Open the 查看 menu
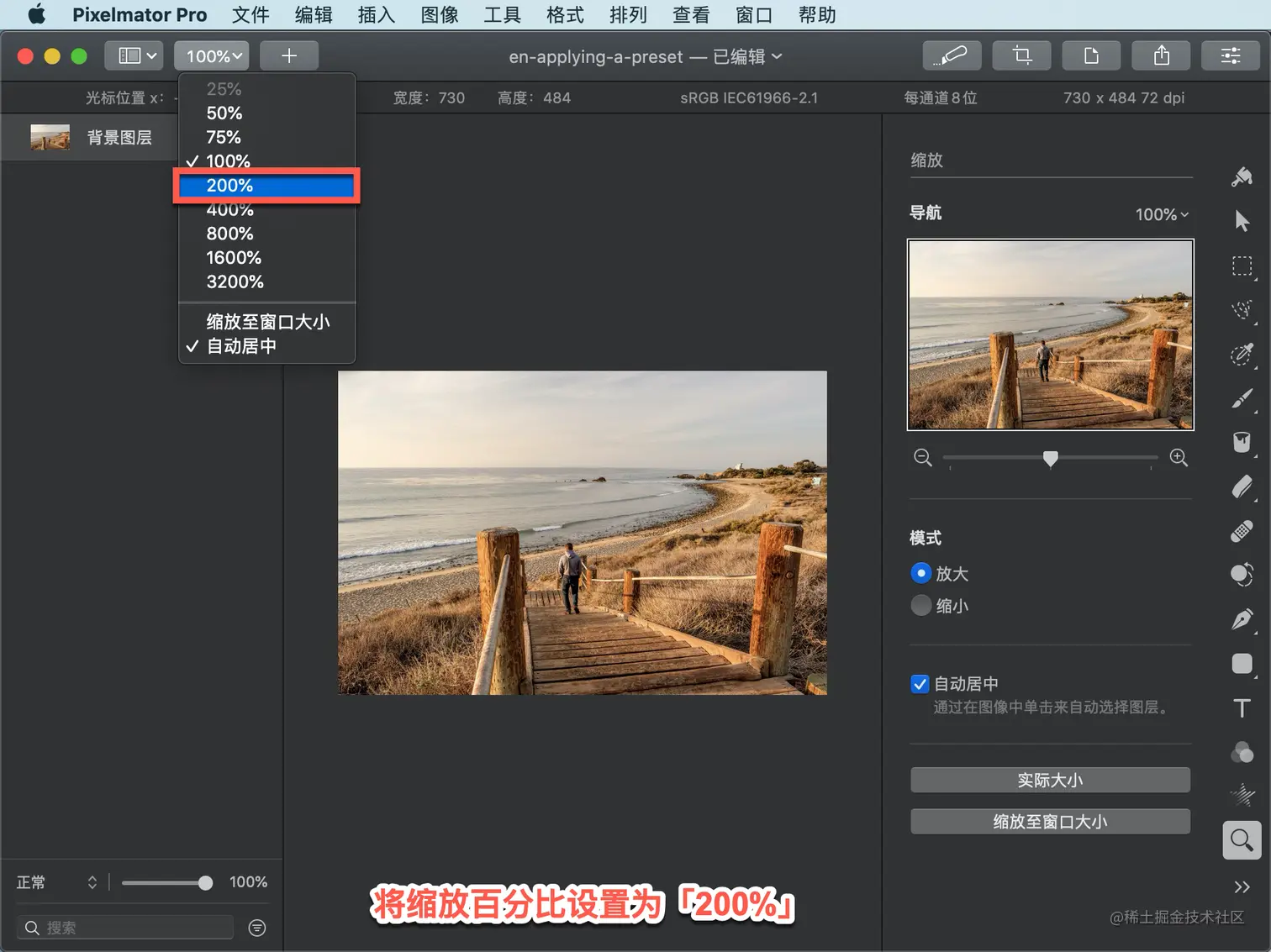The image size is (1271, 952). (x=691, y=14)
